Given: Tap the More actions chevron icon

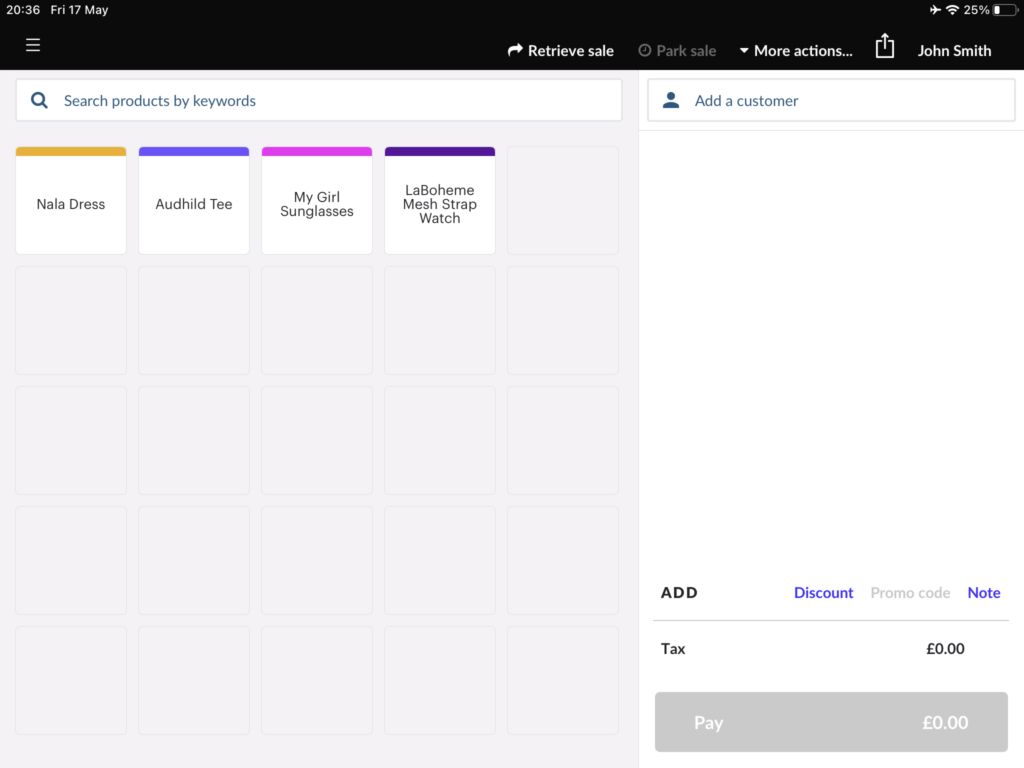Looking at the screenshot, I should coord(742,50).
